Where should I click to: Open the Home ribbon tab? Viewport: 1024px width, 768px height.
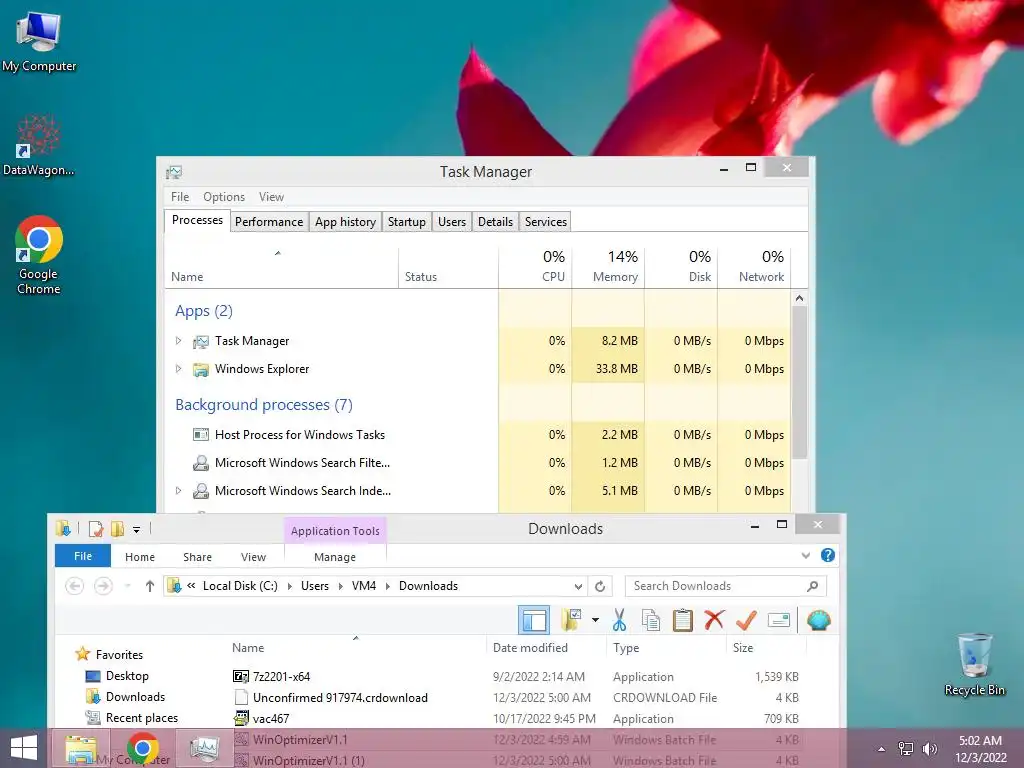(x=140, y=557)
